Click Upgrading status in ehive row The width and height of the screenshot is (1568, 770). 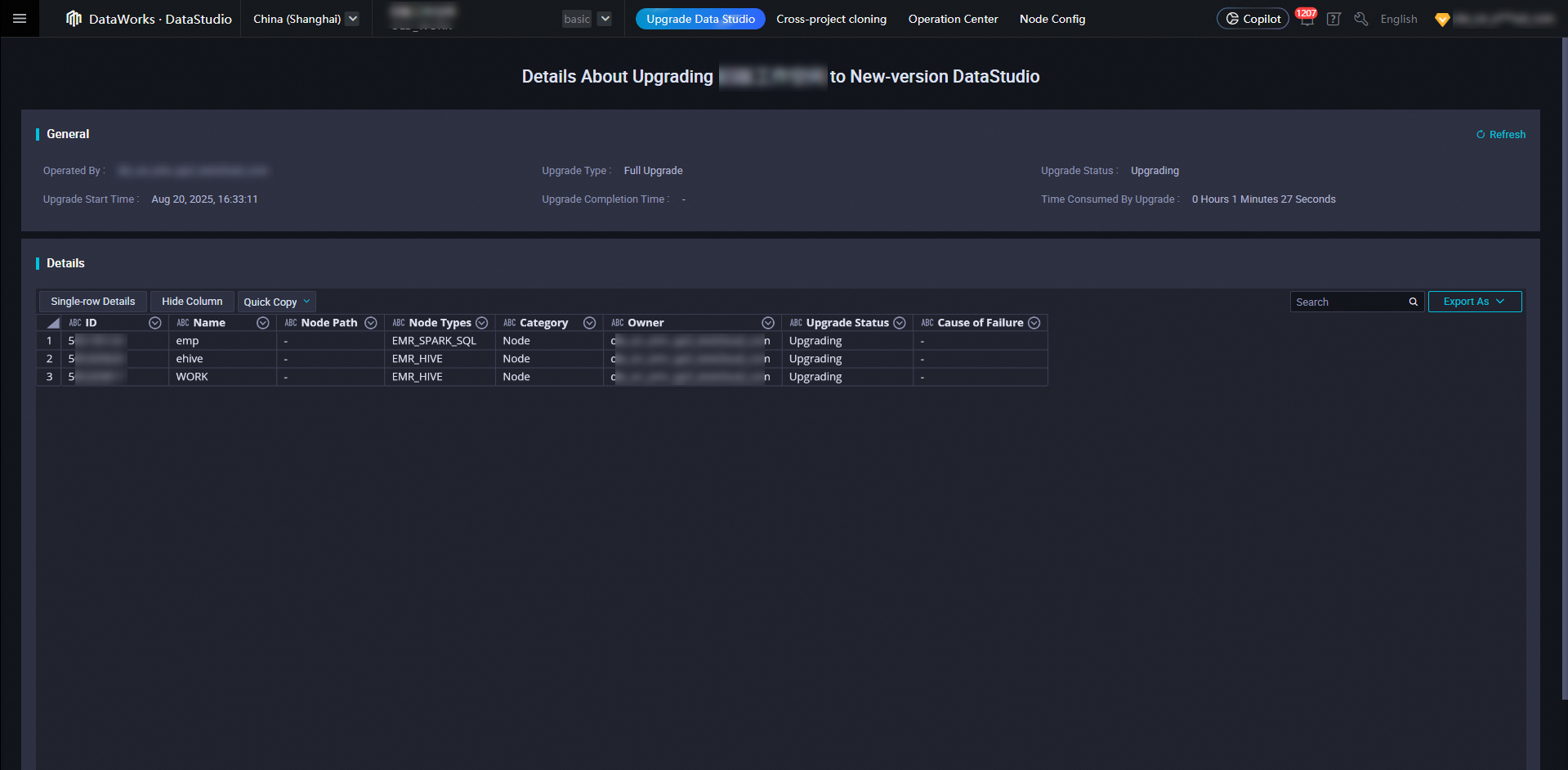(x=847, y=359)
